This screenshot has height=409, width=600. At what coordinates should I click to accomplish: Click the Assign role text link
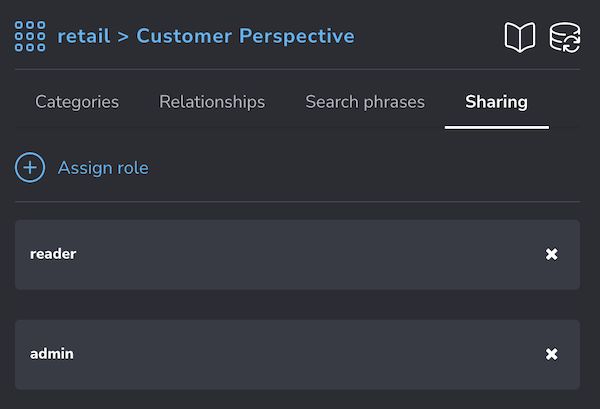coord(103,168)
